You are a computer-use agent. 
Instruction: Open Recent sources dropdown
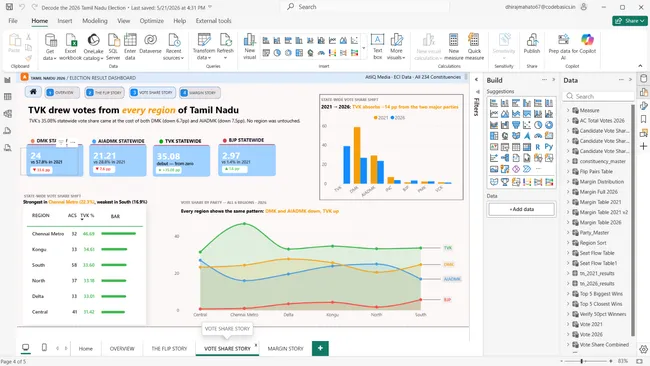pos(173,47)
